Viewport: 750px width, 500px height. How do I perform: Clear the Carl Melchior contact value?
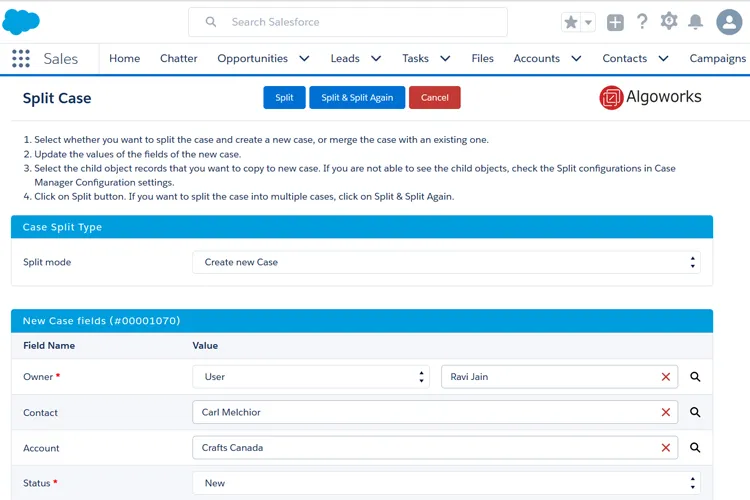coord(665,412)
